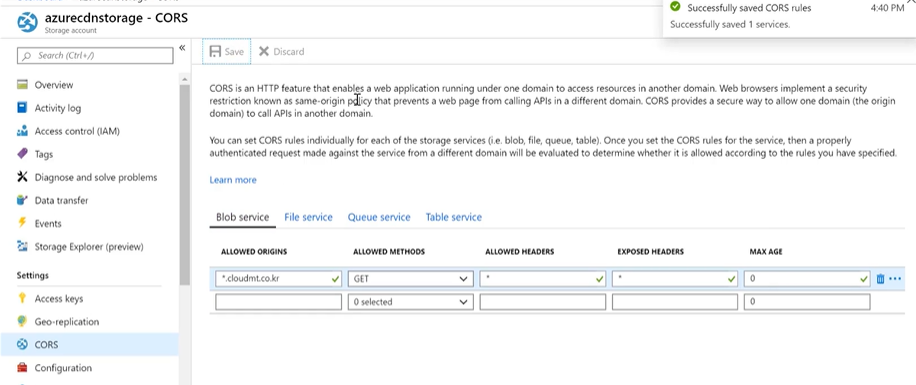916x385 pixels.
Task: Open the Overview menu item
Action: 54,85
